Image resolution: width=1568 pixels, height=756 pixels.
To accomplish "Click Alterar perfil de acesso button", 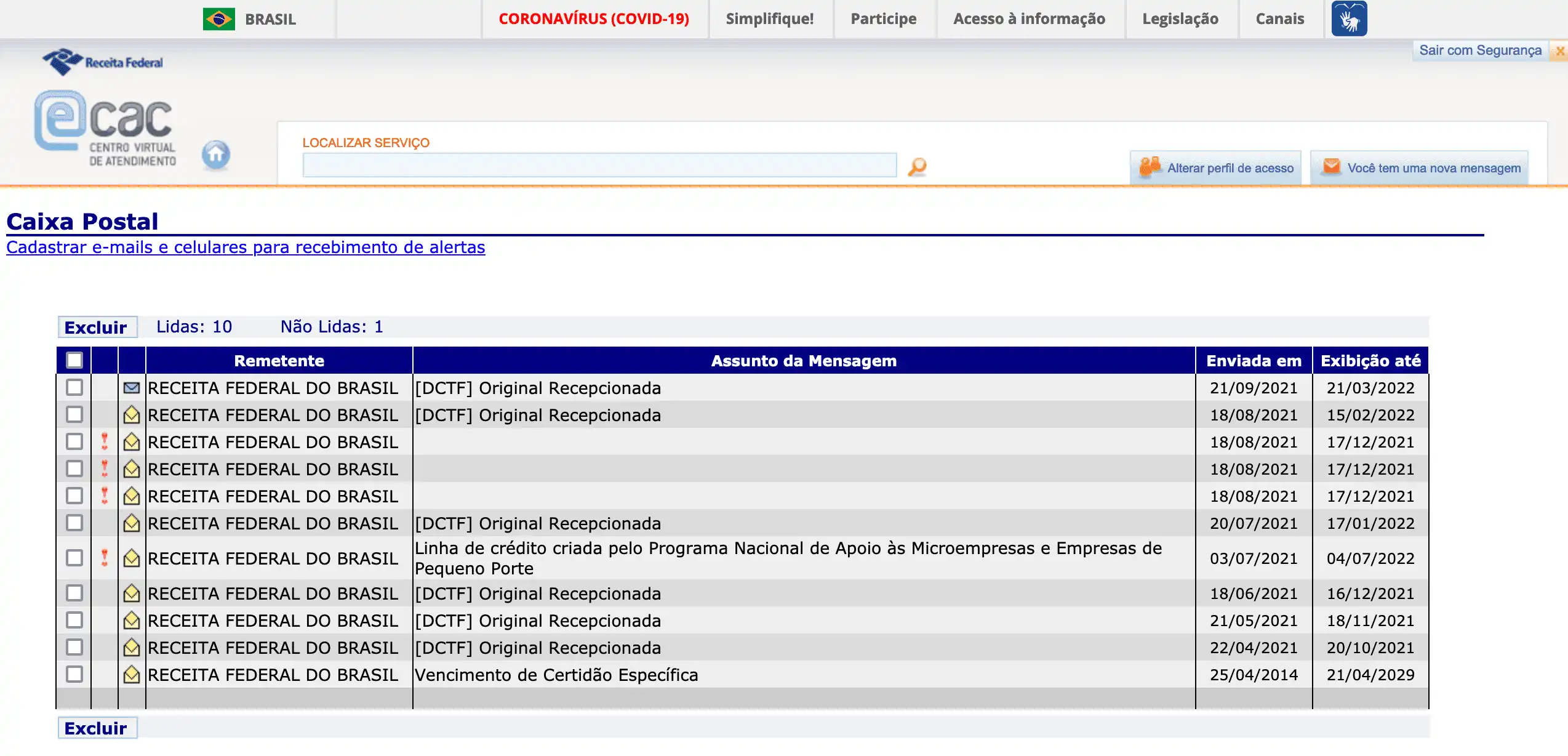I will coord(1216,167).
